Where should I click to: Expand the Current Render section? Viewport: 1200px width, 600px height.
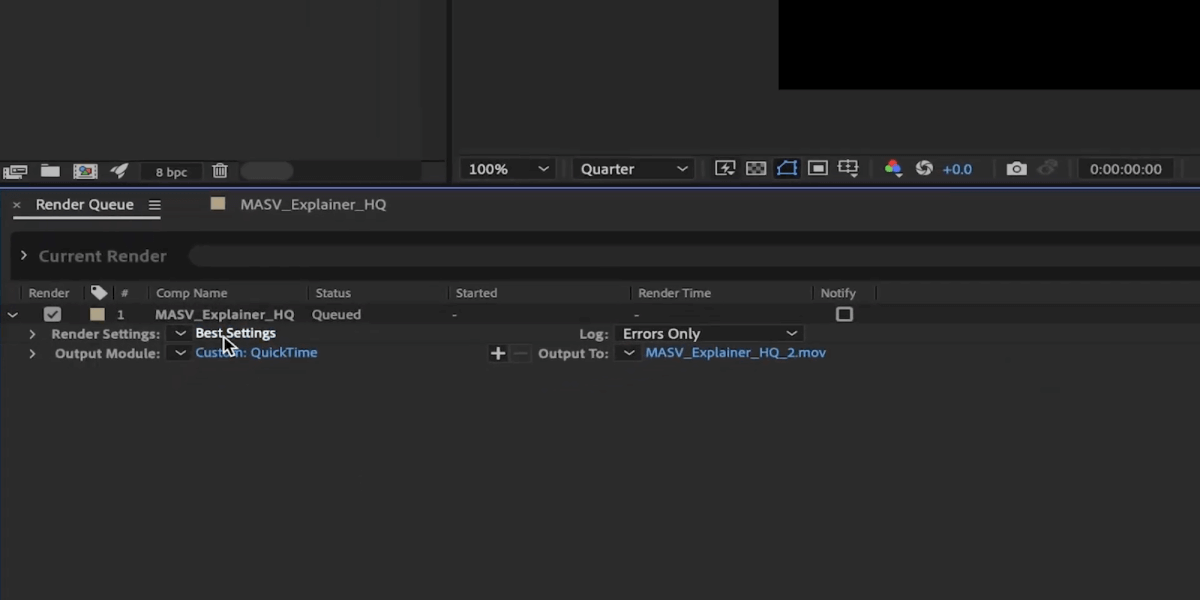[x=24, y=256]
